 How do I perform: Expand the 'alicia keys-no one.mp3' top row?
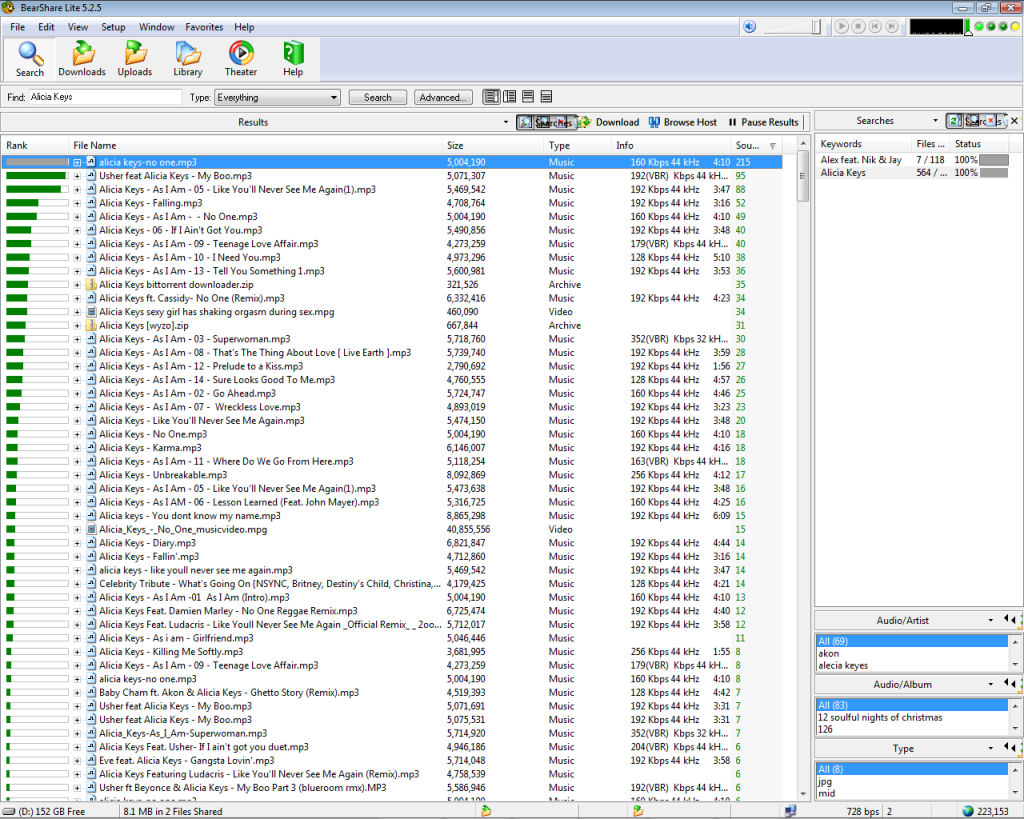(77, 162)
